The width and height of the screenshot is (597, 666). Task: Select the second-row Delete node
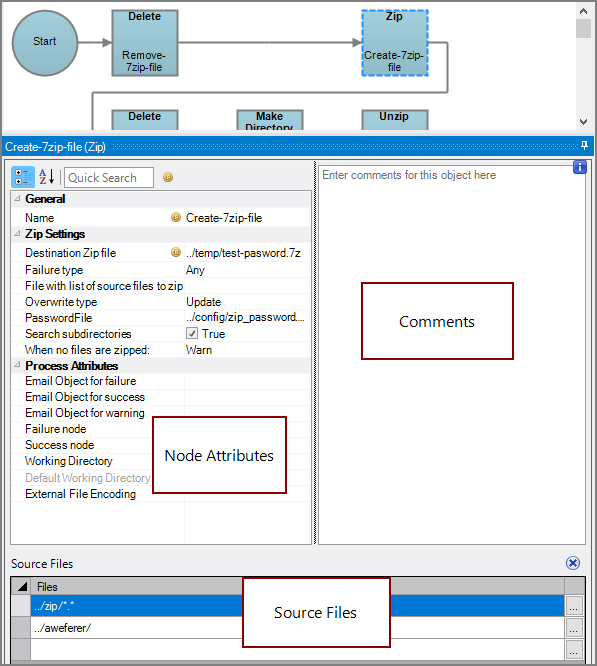145,120
